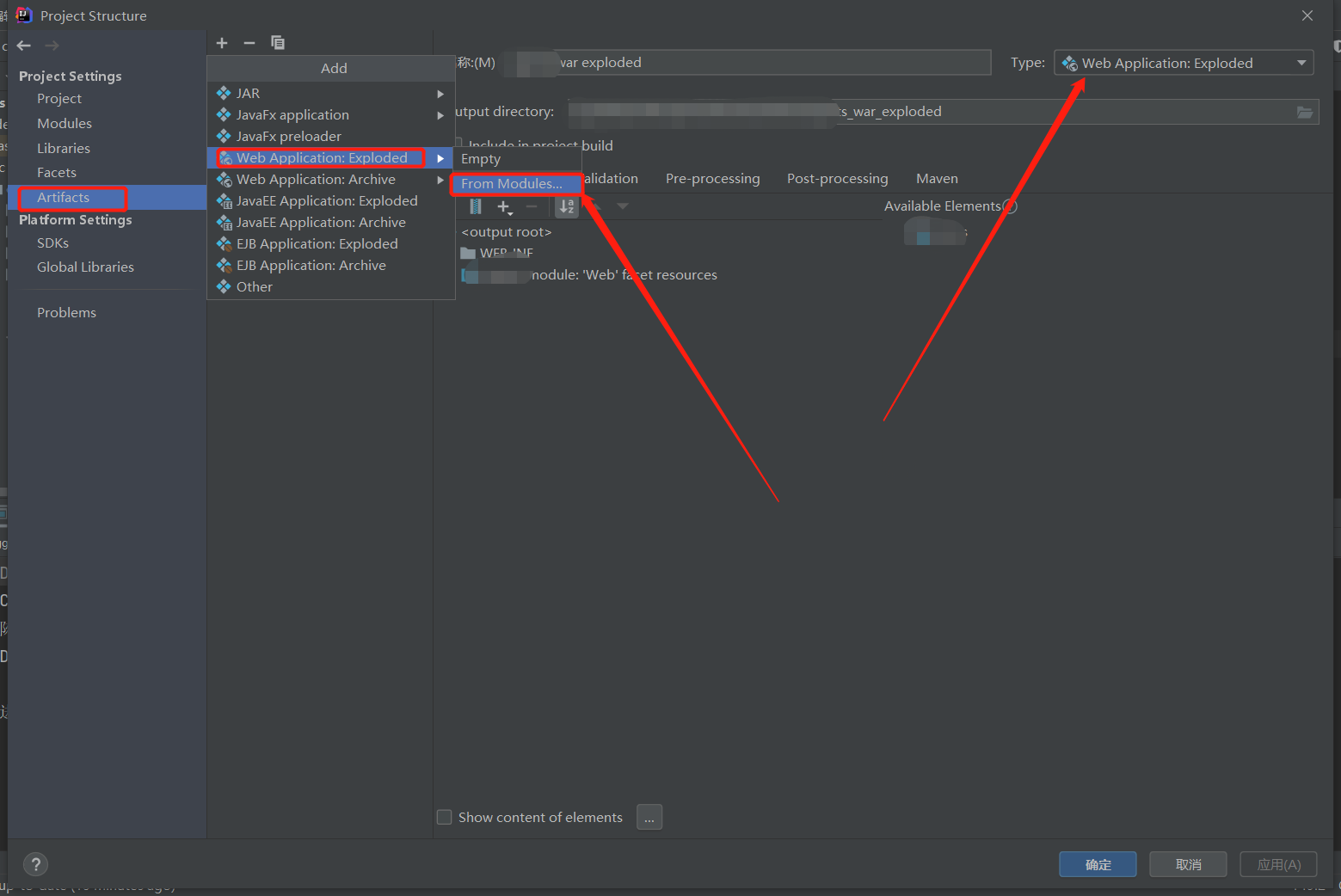This screenshot has height=896, width=1341.
Task: Click the JavaFx application icon
Action: [x=224, y=114]
